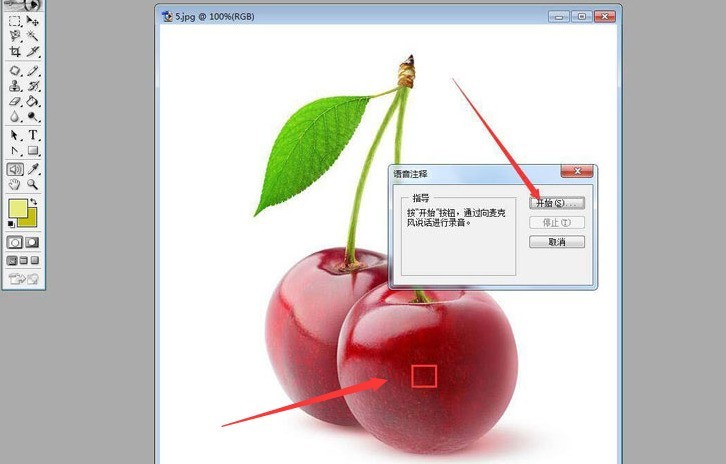
Task: Choose Full Screen mode
Action: coord(35,261)
